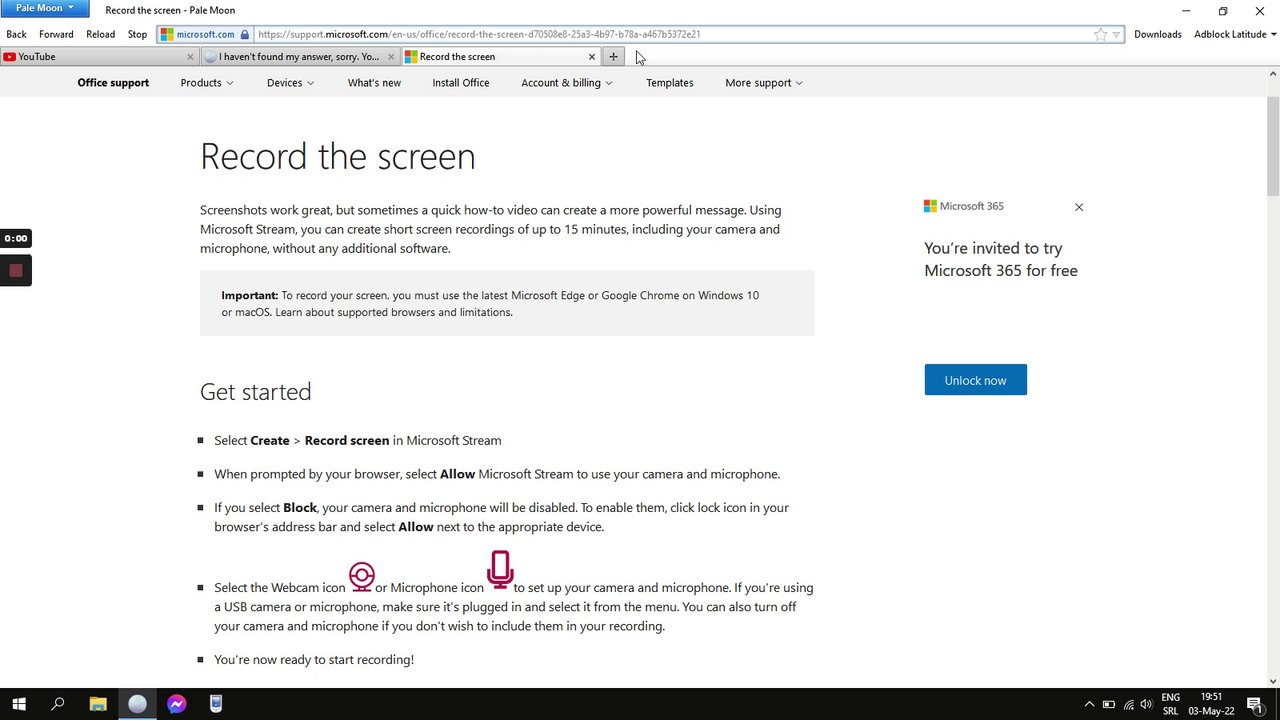Open Windows taskbar search

click(58, 704)
